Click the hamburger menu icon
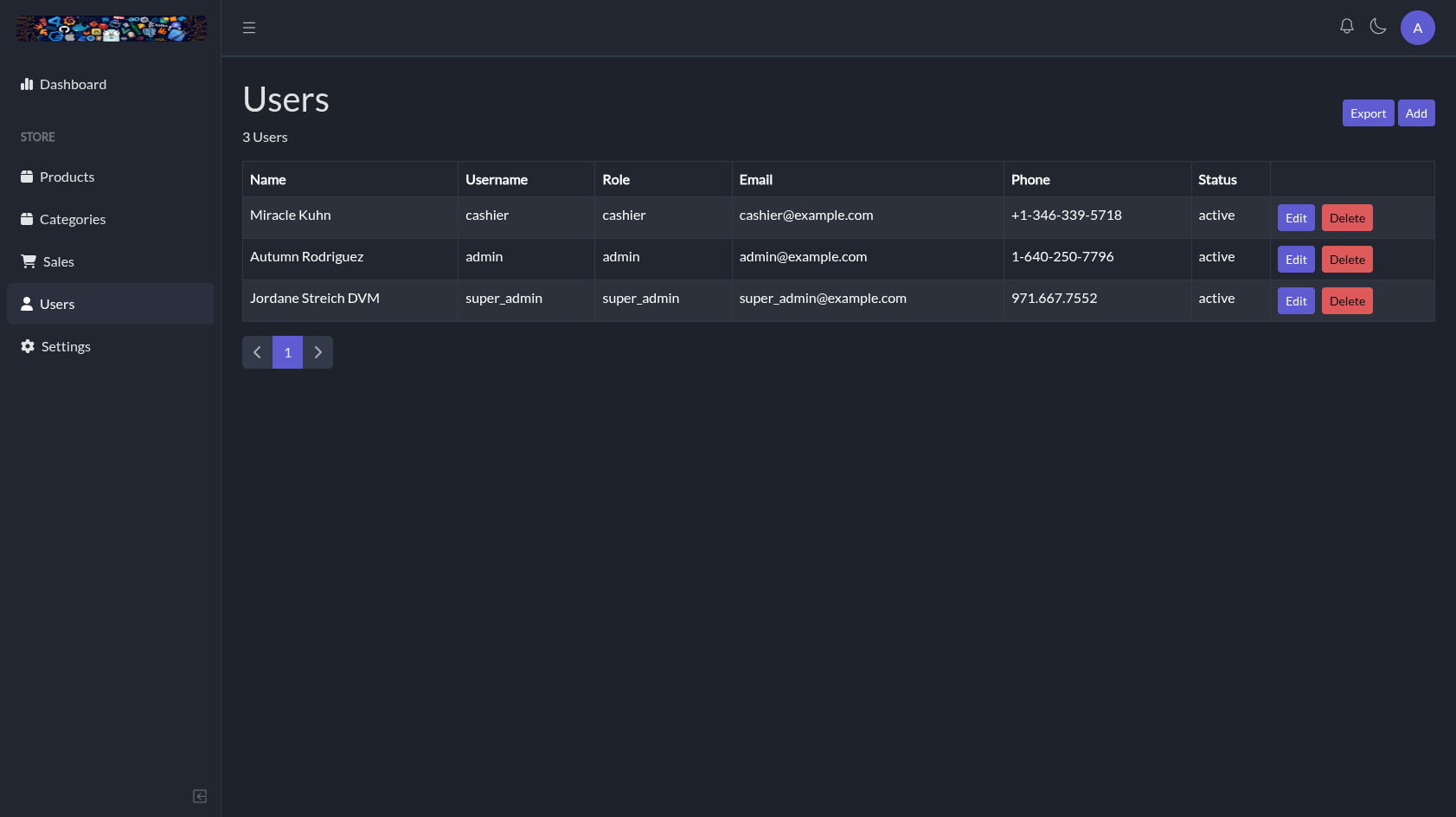1456x817 pixels. [x=249, y=28]
